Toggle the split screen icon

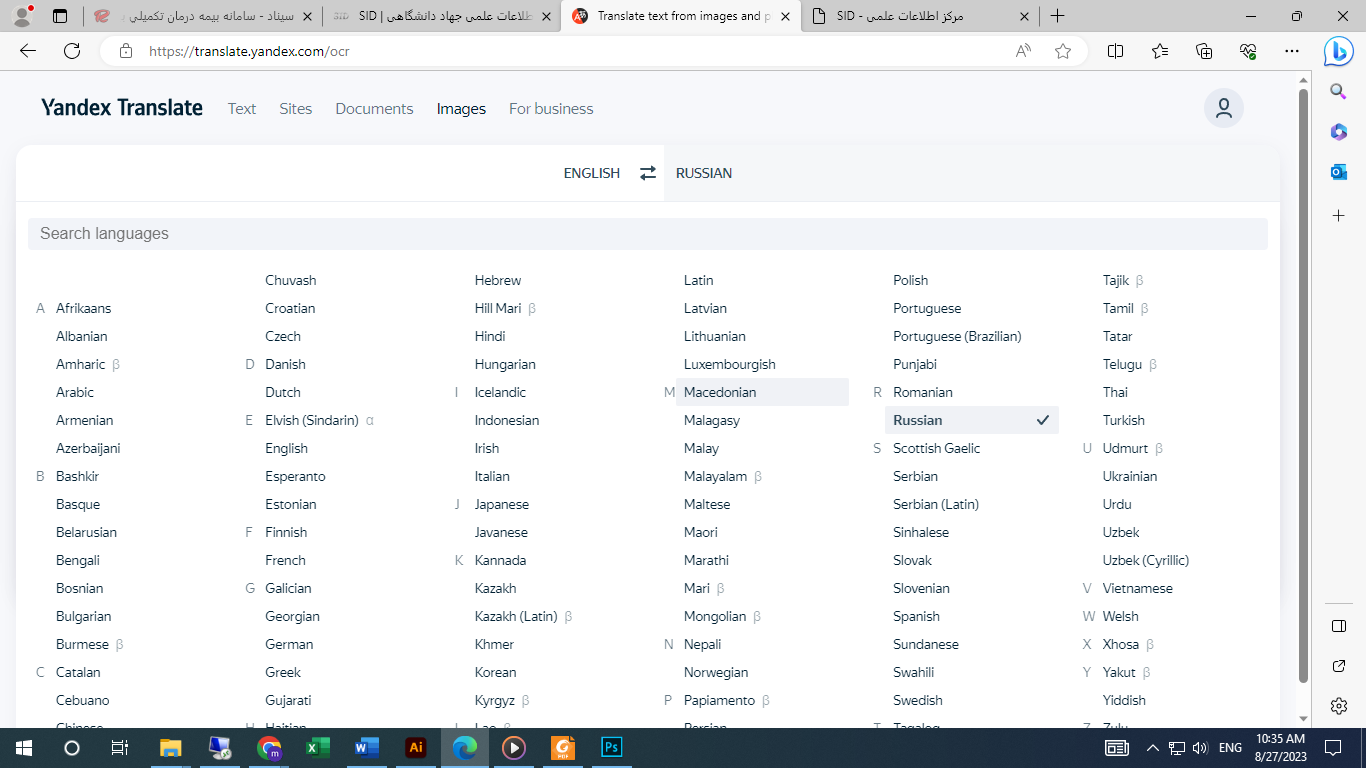1116,51
